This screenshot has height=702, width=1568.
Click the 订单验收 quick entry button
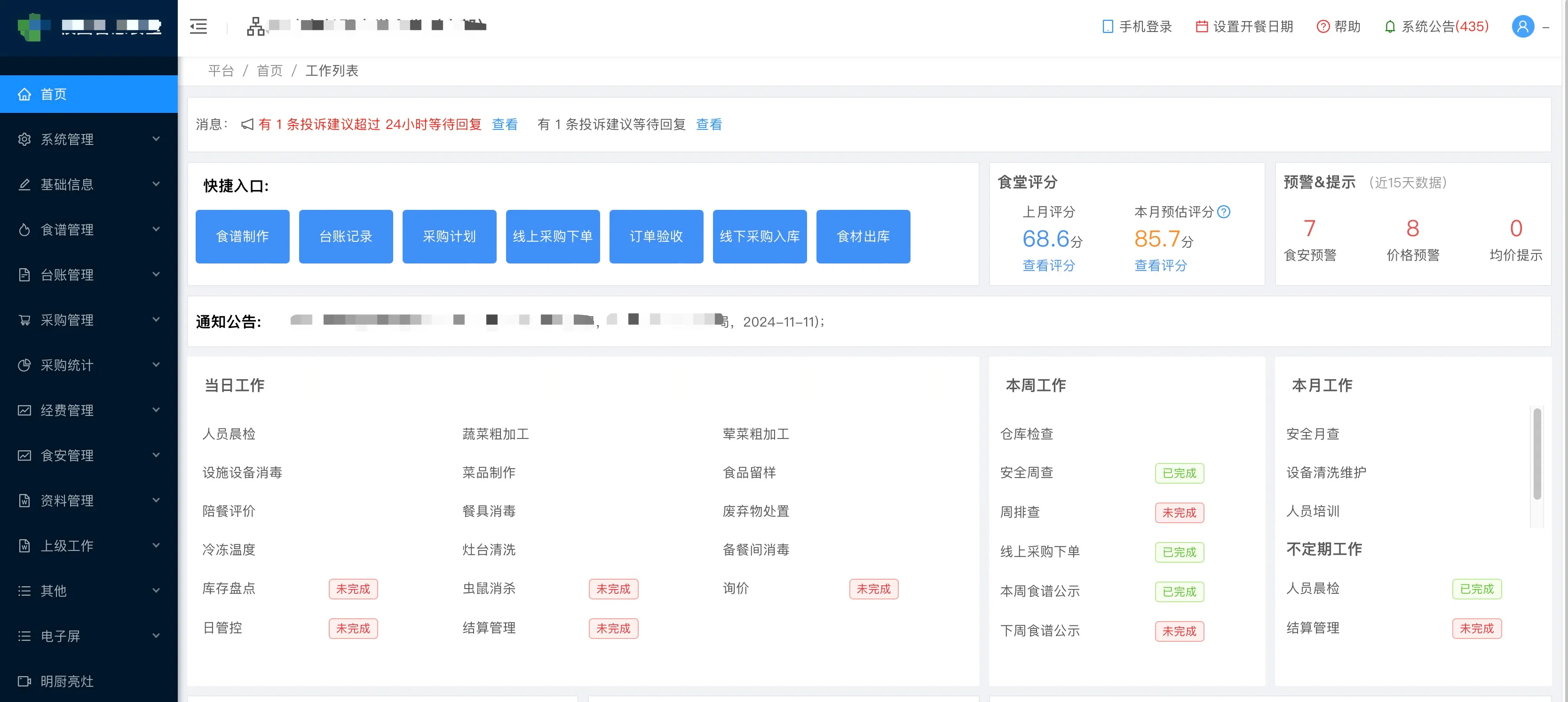click(656, 236)
